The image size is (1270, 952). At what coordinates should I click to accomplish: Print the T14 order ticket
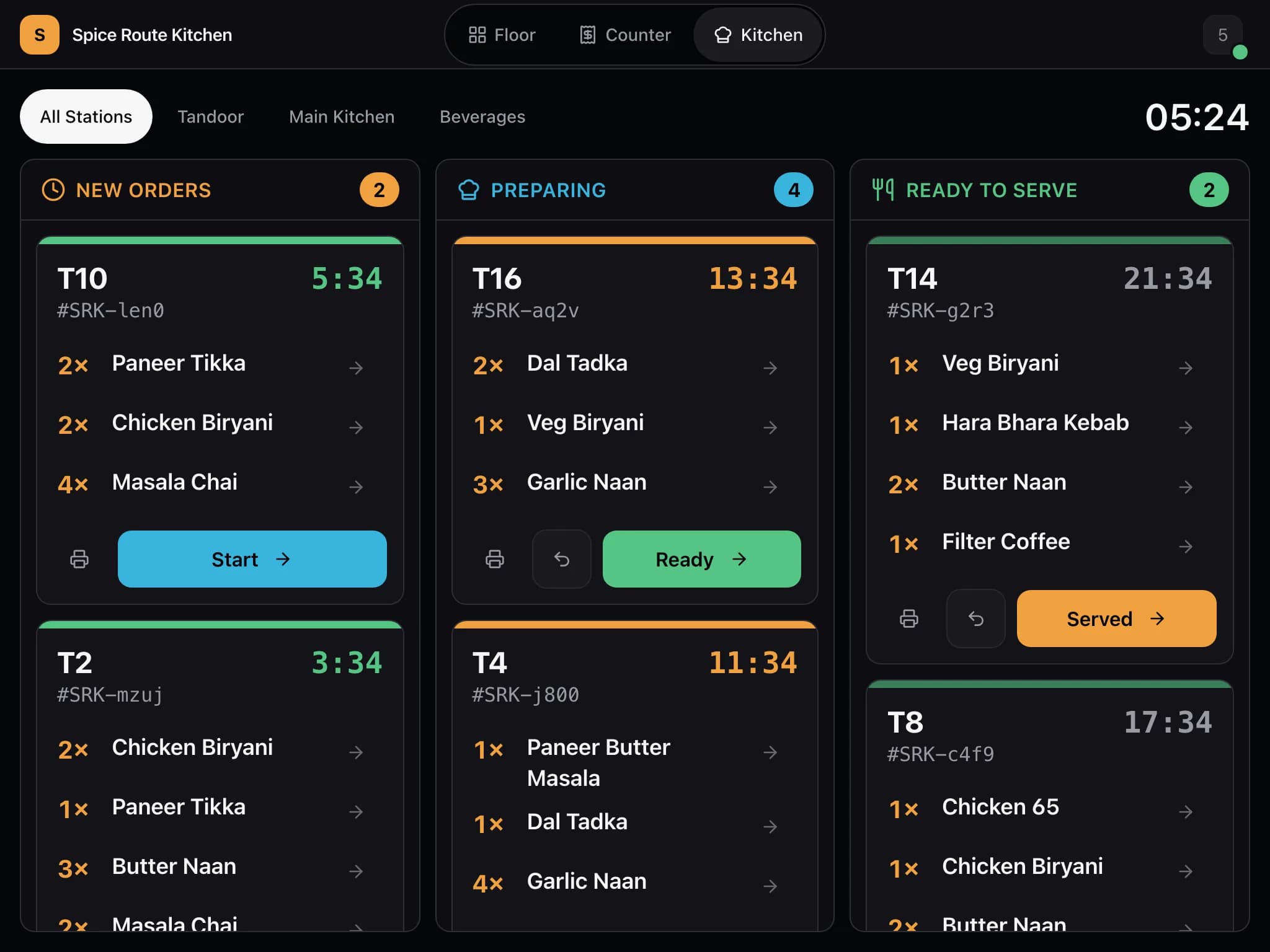(x=909, y=619)
